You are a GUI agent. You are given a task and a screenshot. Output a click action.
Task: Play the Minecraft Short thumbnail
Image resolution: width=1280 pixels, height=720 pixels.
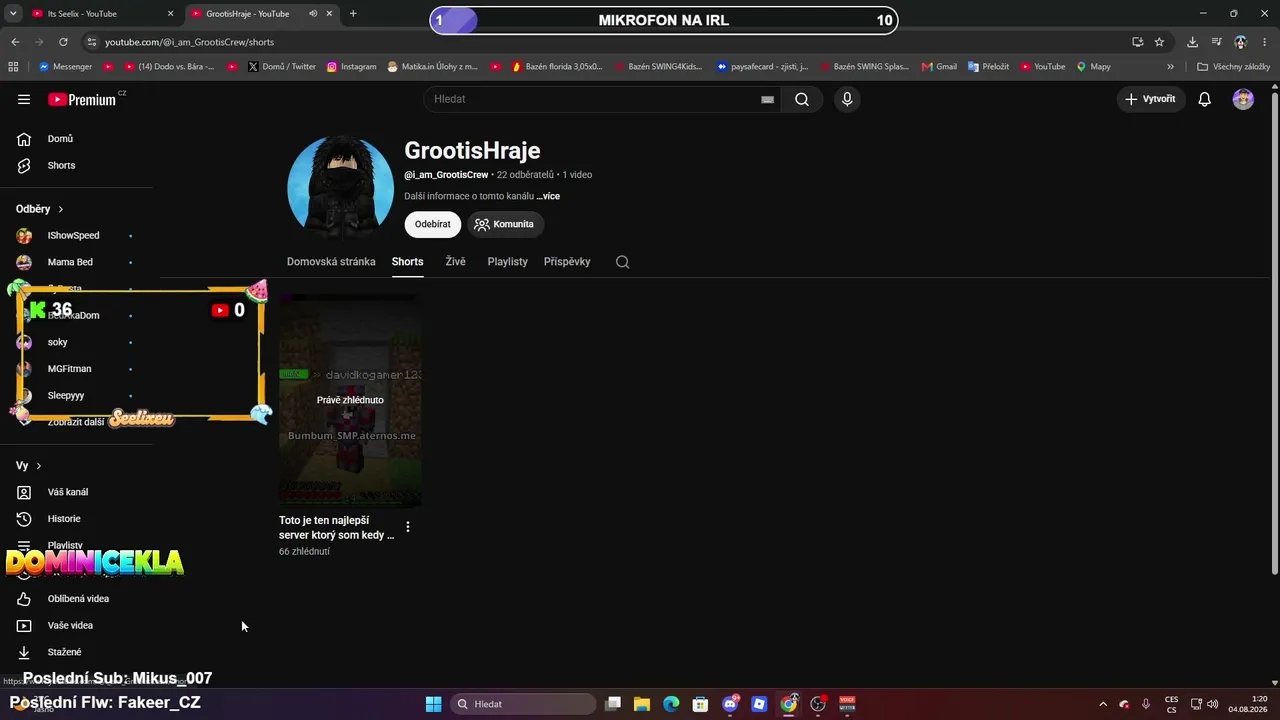pyautogui.click(x=350, y=400)
